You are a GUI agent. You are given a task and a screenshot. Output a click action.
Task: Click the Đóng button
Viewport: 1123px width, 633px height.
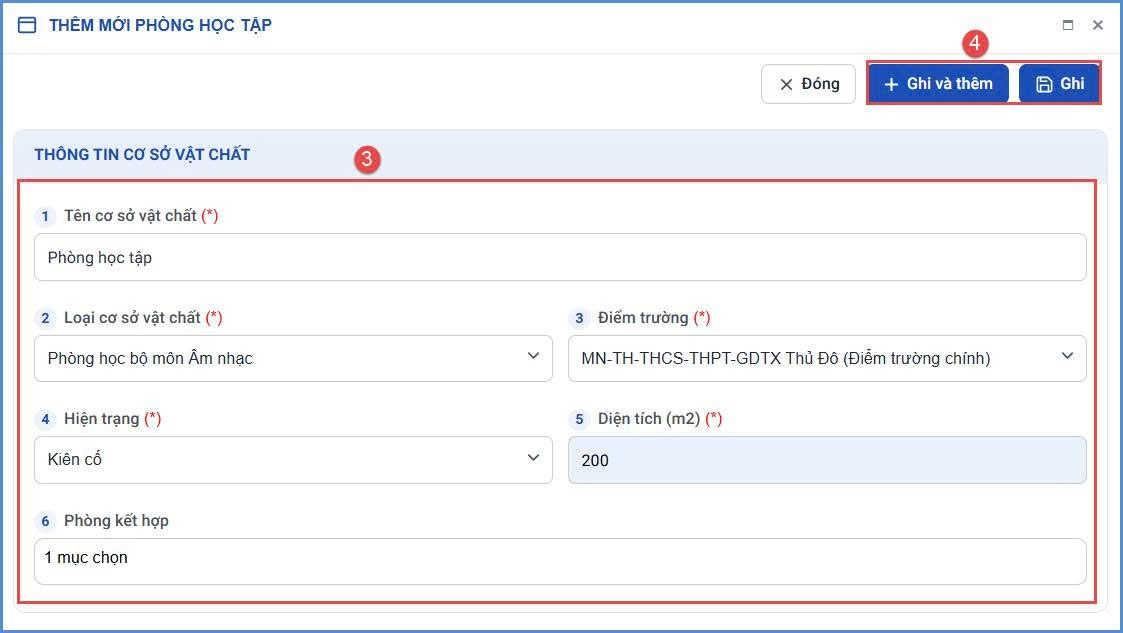808,84
